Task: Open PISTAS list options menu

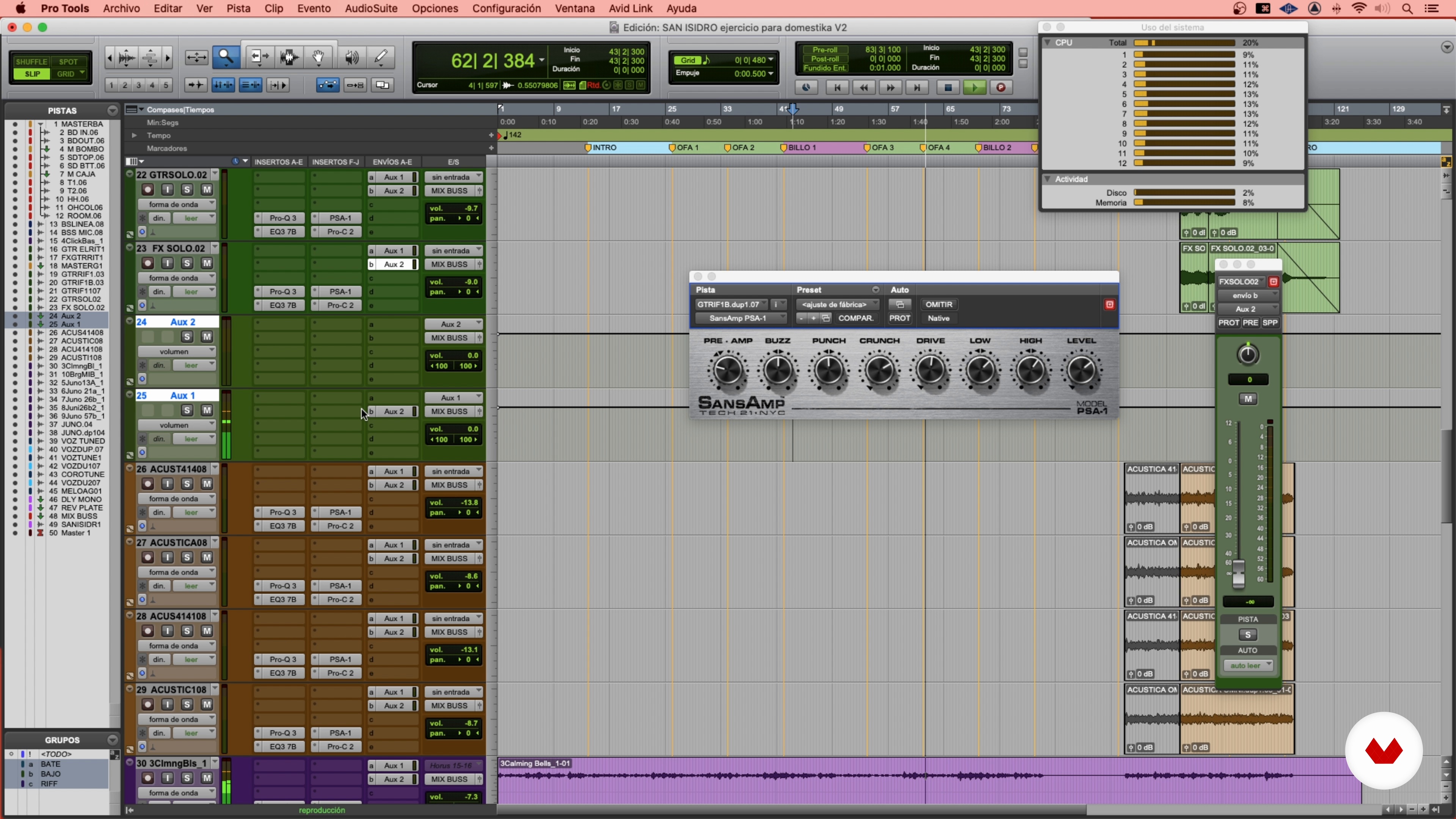Action: [113, 110]
